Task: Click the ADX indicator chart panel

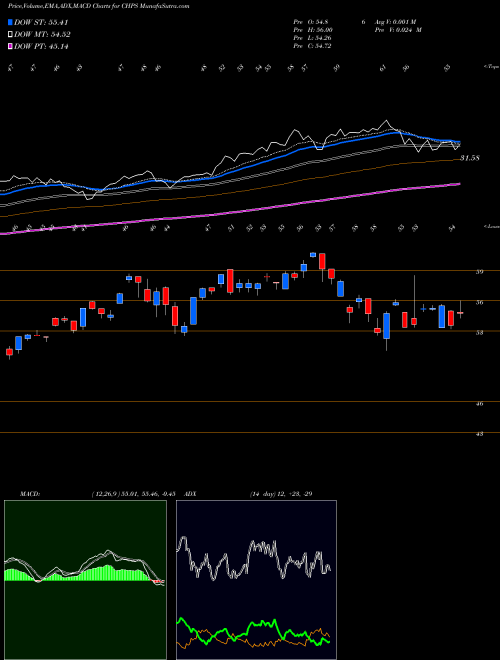Action: 256,580
